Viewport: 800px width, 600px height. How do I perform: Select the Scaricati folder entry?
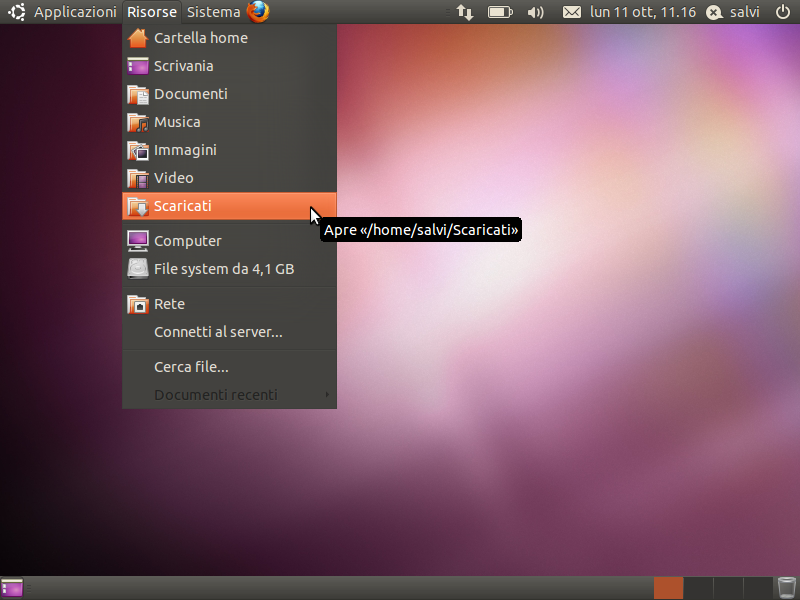click(x=229, y=206)
